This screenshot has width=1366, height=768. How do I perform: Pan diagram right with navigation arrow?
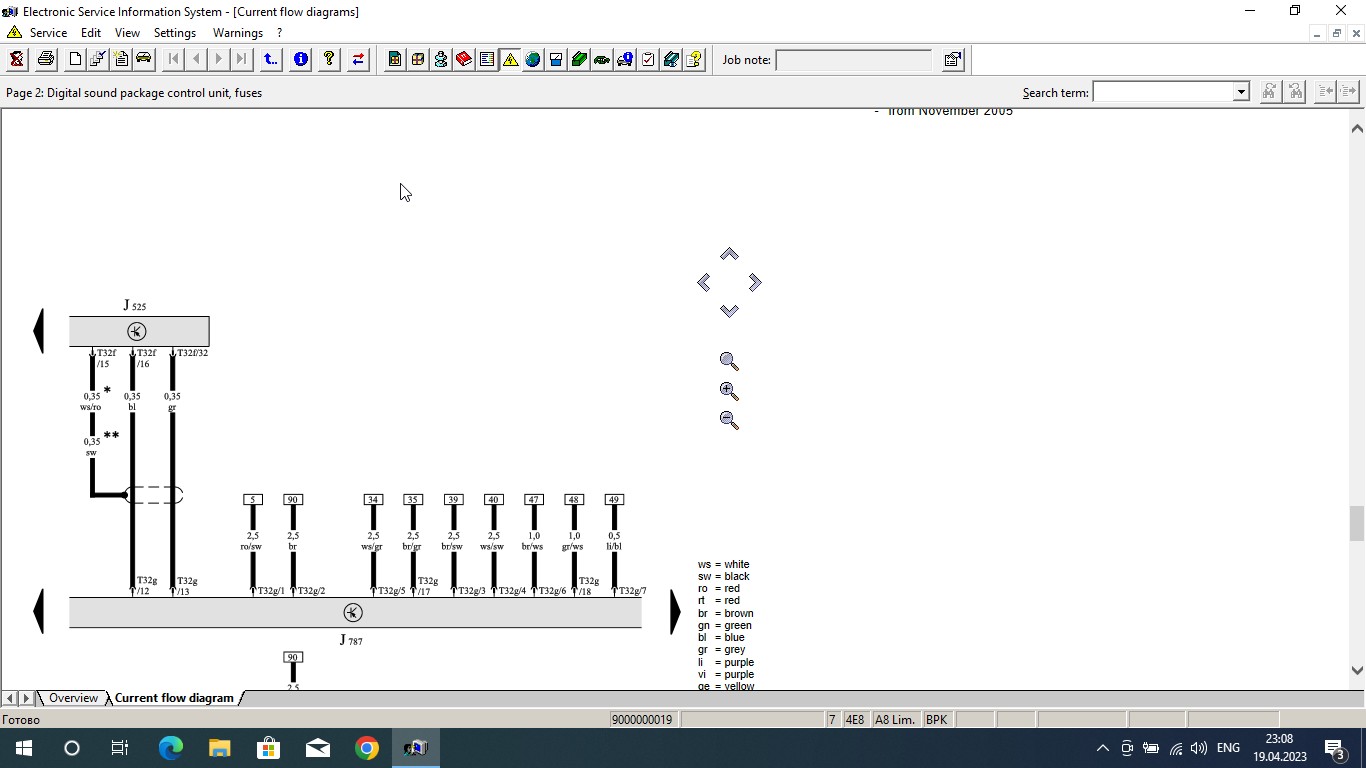[755, 283]
